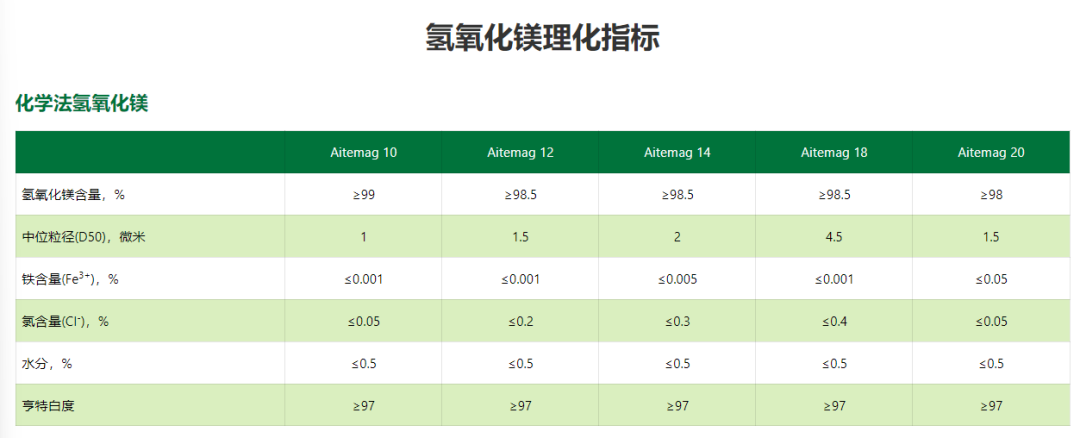Screen dimensions: 1080x438
Task: Click the moisture ≤0.5 cell for Aitemag 12
Action: click(520, 364)
